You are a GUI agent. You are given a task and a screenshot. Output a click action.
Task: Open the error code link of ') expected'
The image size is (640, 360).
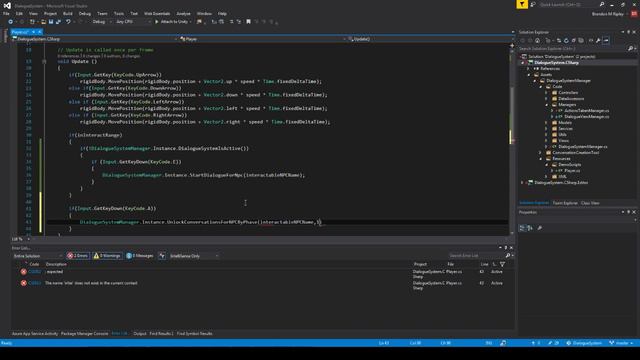34,272
